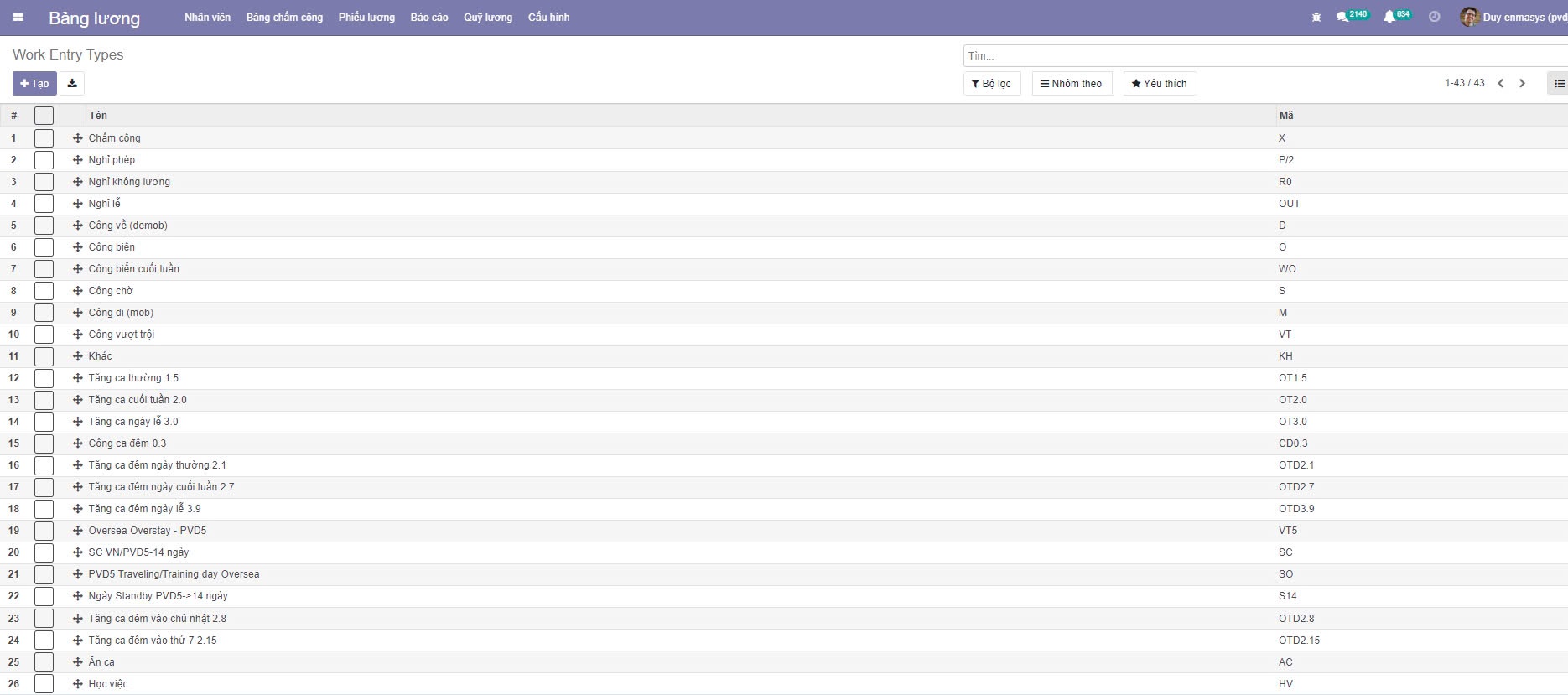
Task: Open the Phiếu lương menu
Action: pyautogui.click(x=366, y=18)
